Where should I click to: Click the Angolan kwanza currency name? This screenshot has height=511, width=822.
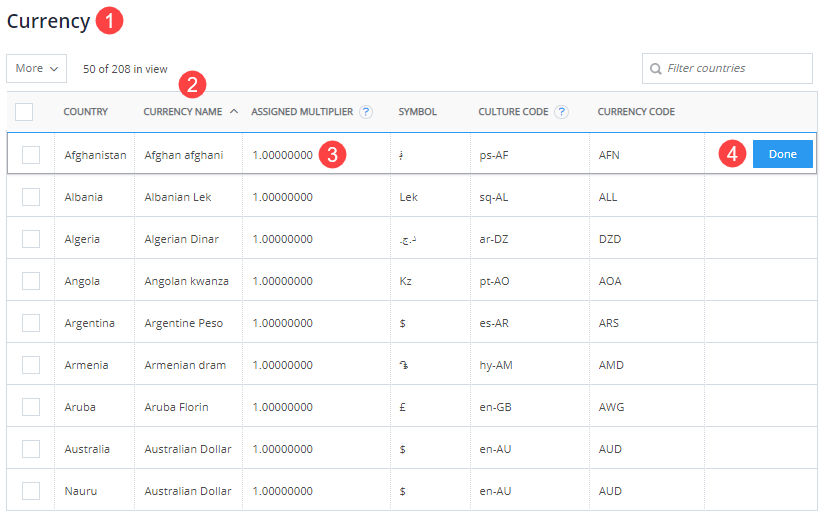pyautogui.click(x=187, y=281)
